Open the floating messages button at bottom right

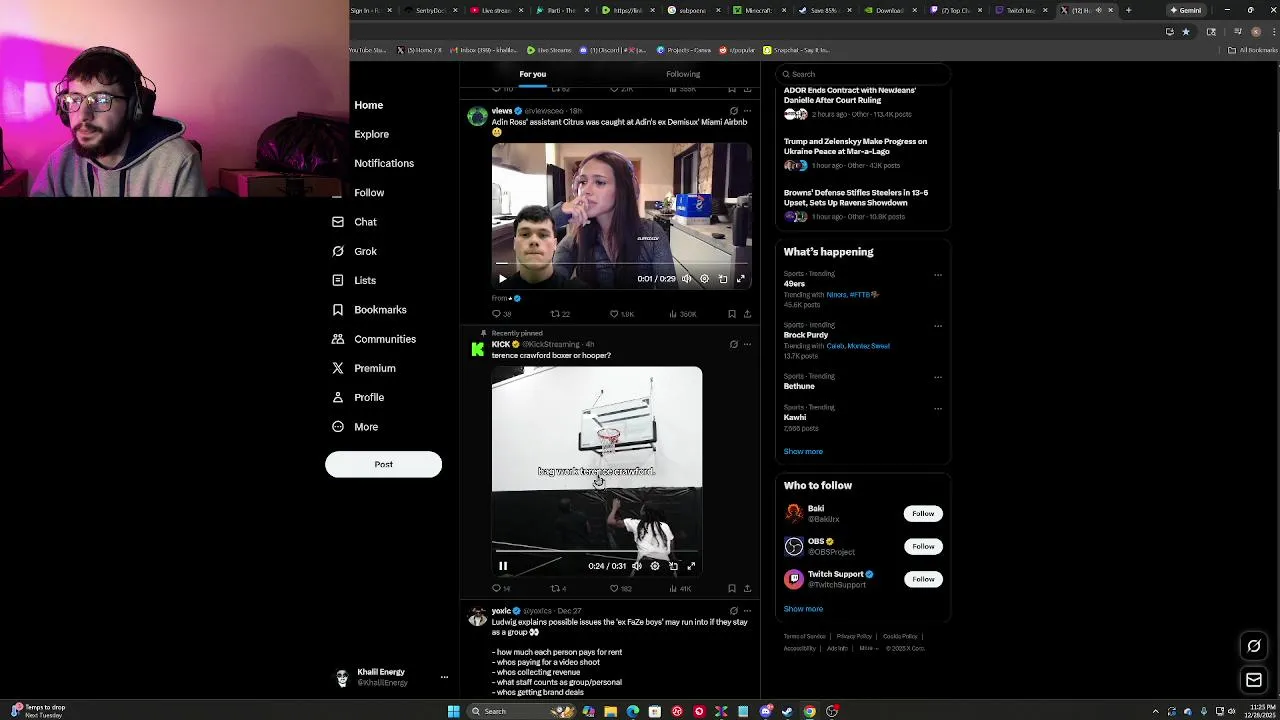[x=1254, y=680]
